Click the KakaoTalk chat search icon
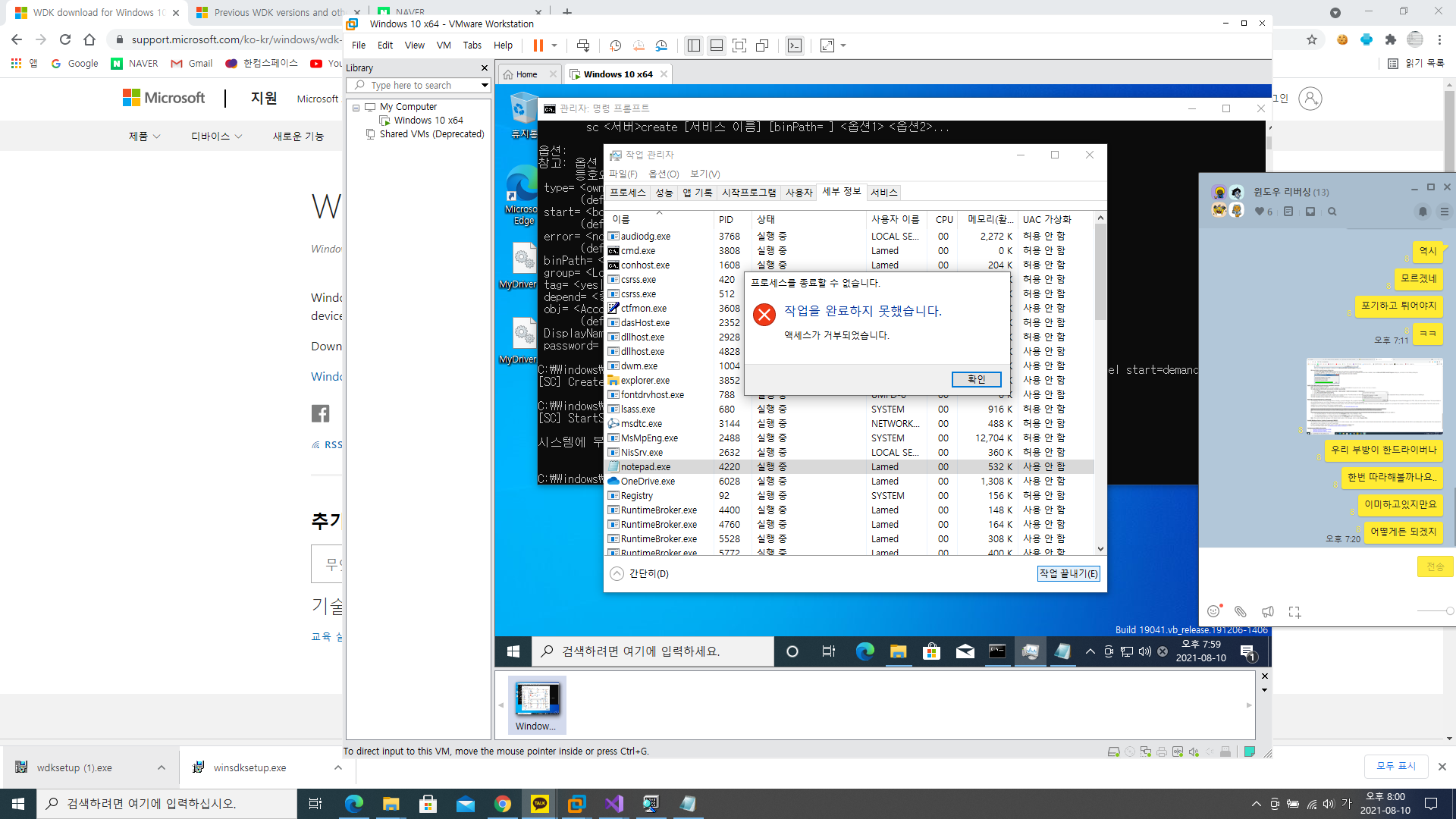This screenshot has height=819, width=1456. tap(1332, 212)
